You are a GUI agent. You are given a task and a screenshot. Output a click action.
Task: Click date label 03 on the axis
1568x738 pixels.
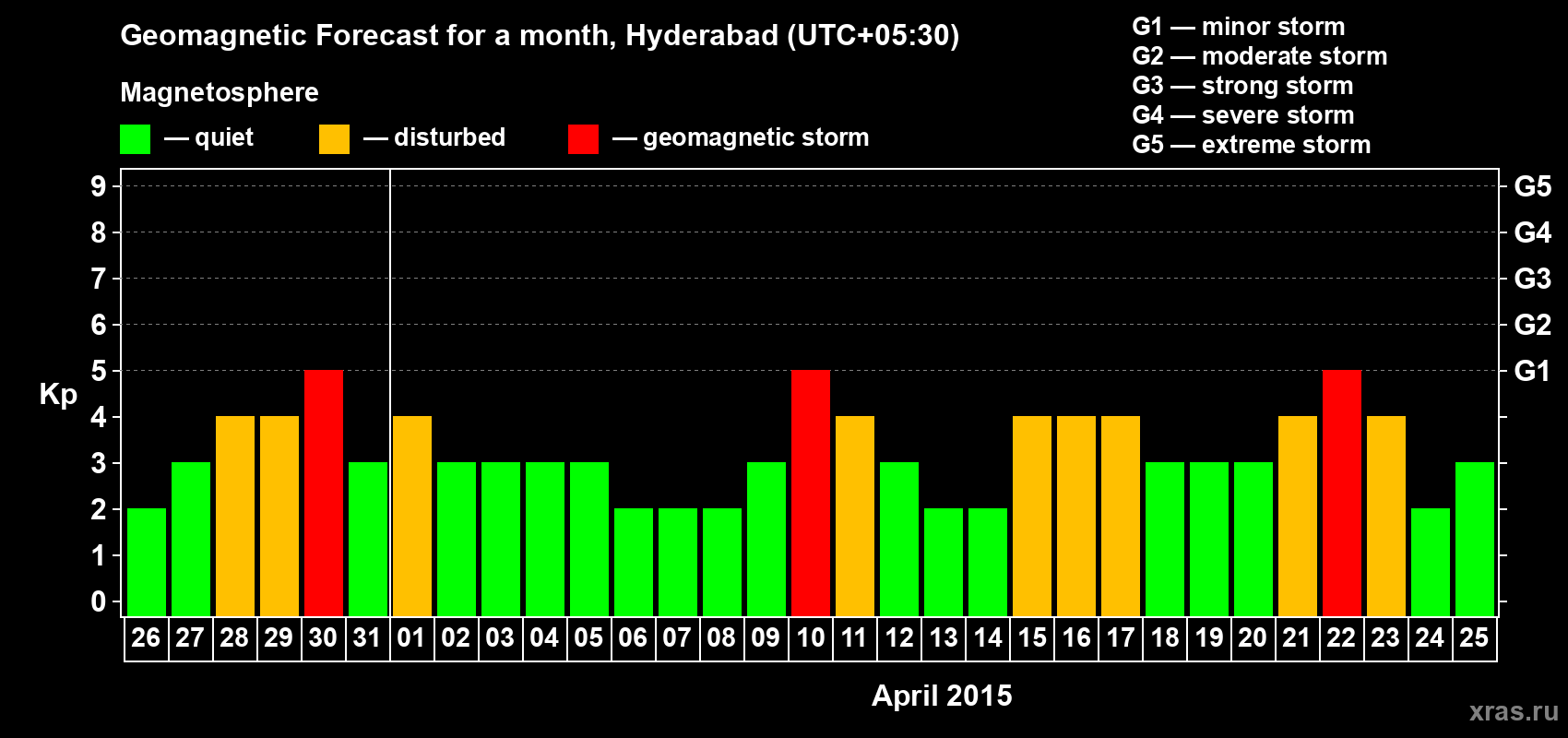pyautogui.click(x=500, y=637)
